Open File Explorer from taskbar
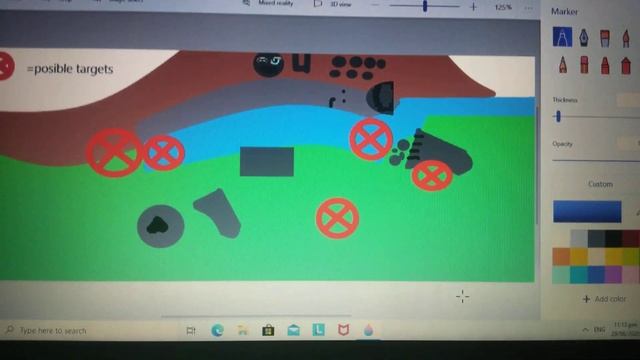The height and width of the screenshot is (360, 640). [242, 330]
